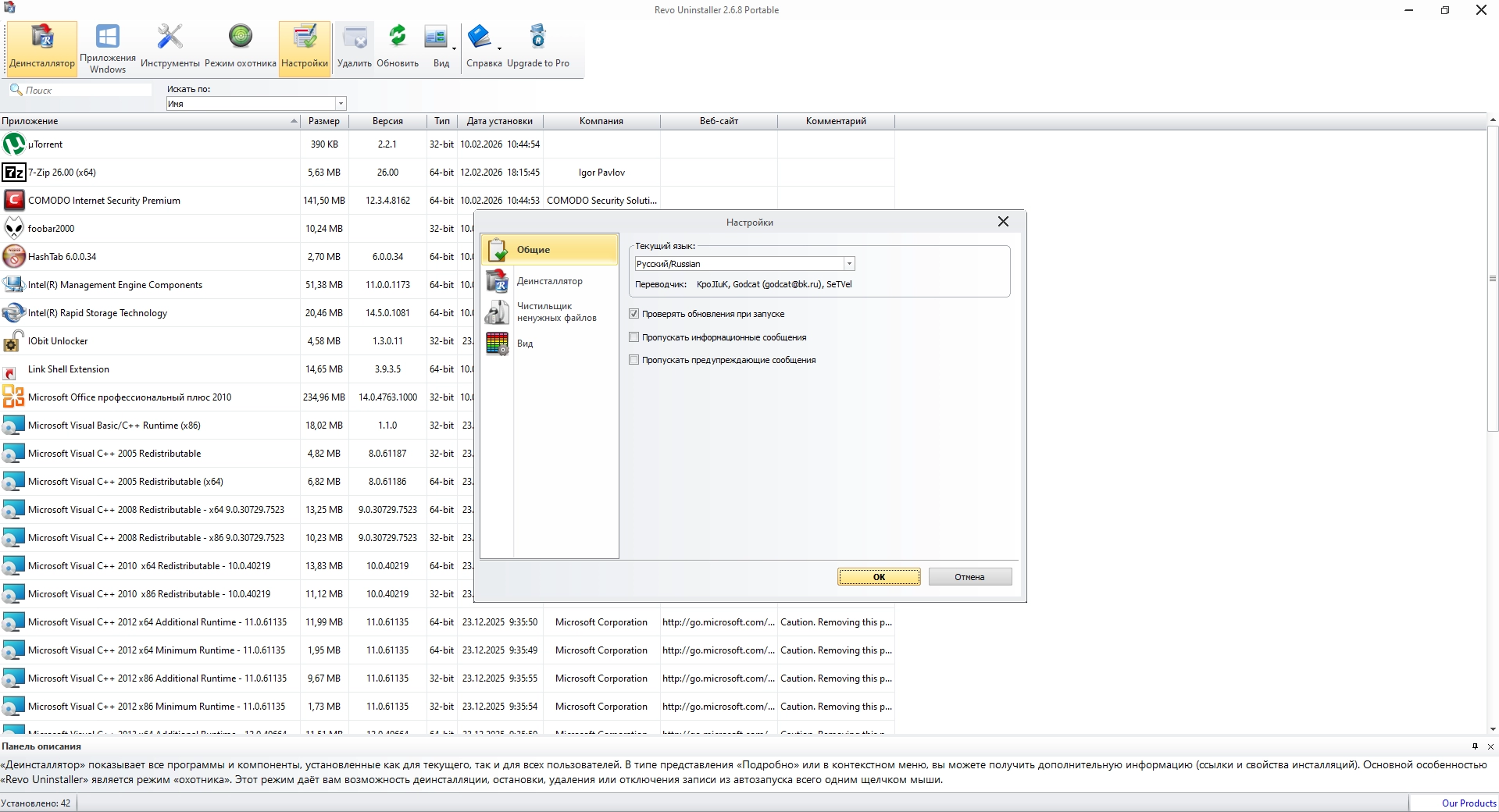Click the Настройки toolbar button
Screen dimensions: 1499x812
pyautogui.click(x=305, y=48)
